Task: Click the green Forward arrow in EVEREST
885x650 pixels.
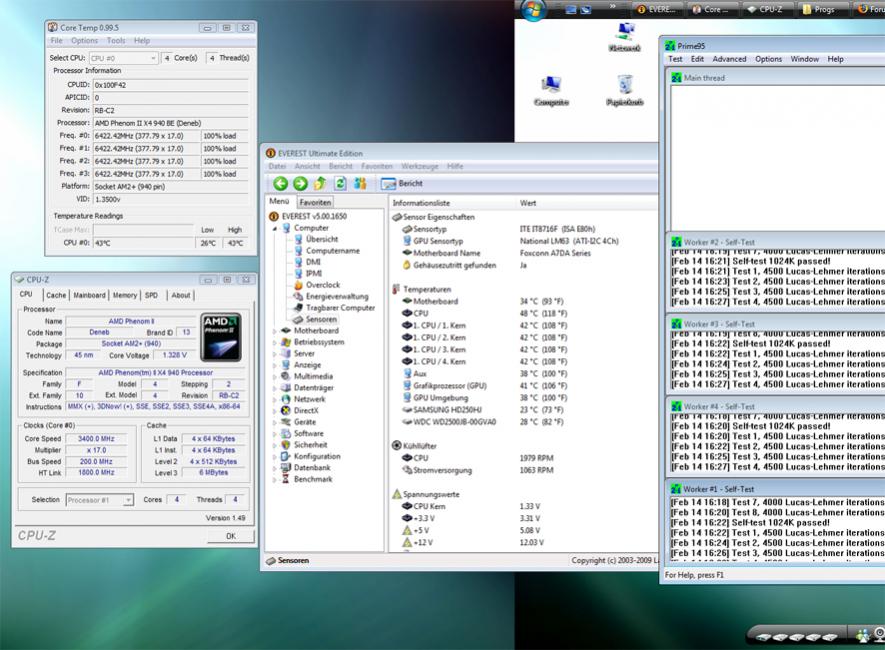Action: 300,184
